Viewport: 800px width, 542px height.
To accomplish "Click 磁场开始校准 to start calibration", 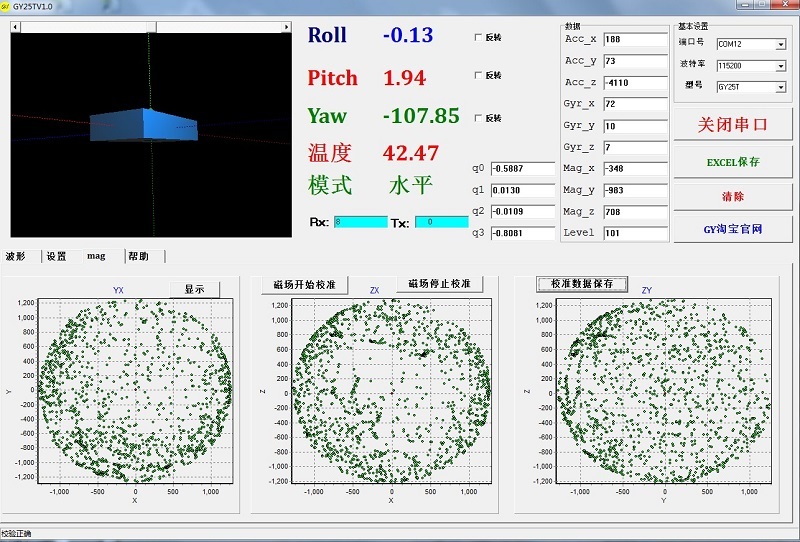I will click(x=304, y=285).
